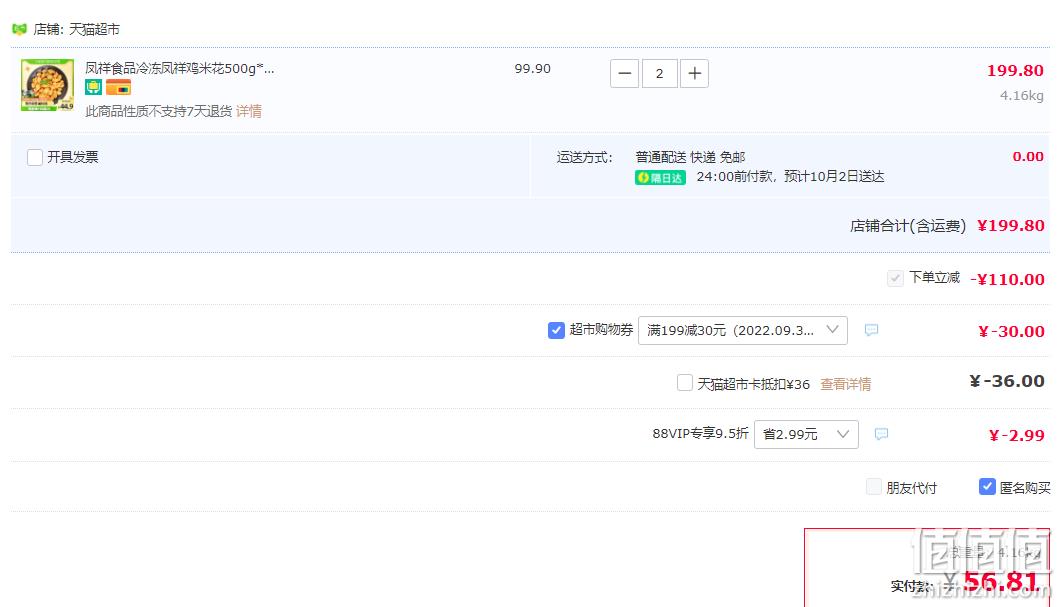
Task: Uncheck the 超市购物券 coupon checkbox
Action: 556,330
